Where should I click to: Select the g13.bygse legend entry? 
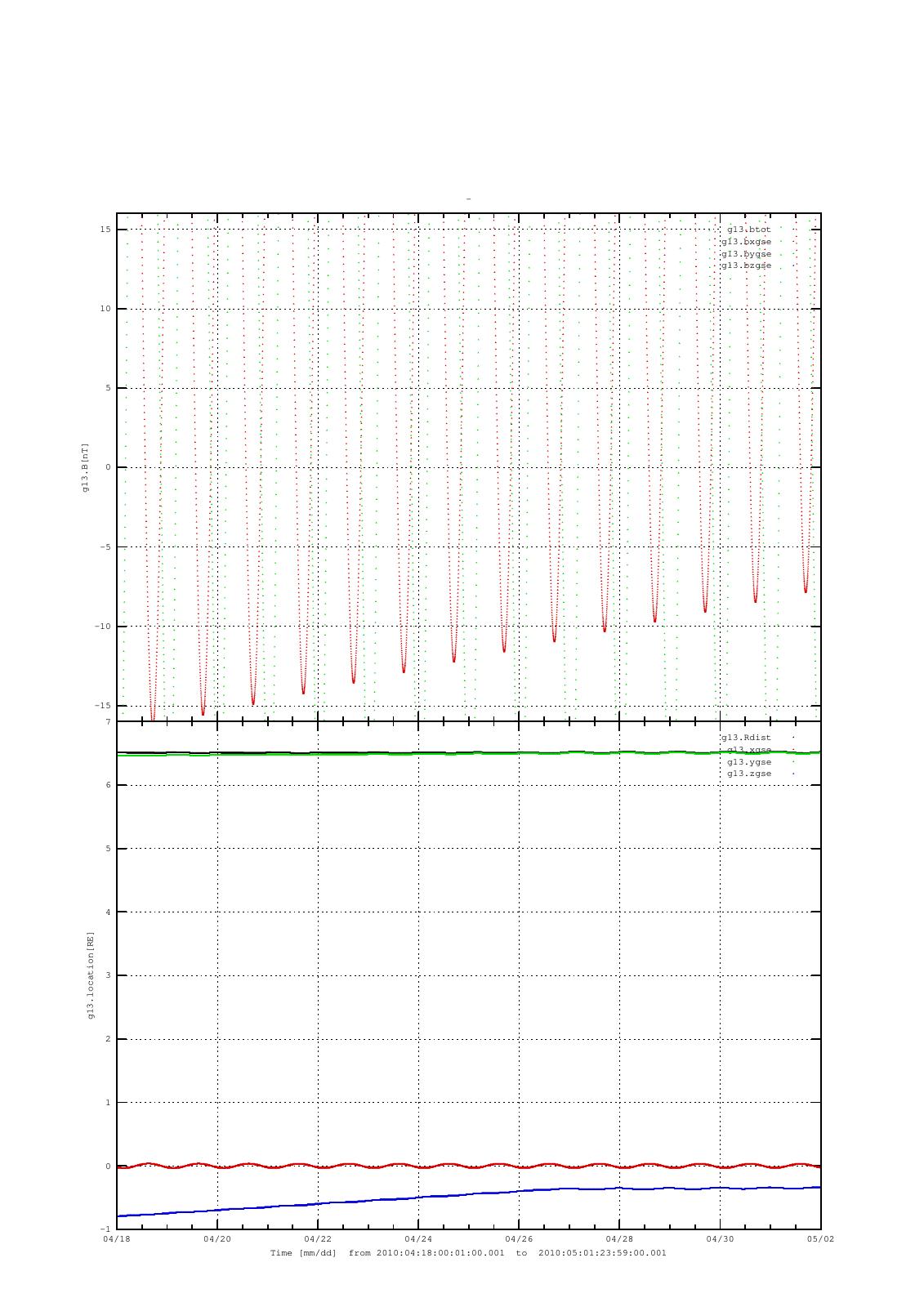pyautogui.click(x=746, y=254)
